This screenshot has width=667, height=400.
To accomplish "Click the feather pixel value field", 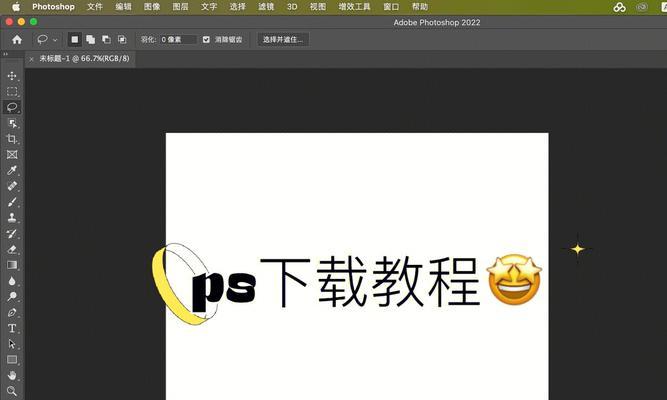I will [x=178, y=40].
